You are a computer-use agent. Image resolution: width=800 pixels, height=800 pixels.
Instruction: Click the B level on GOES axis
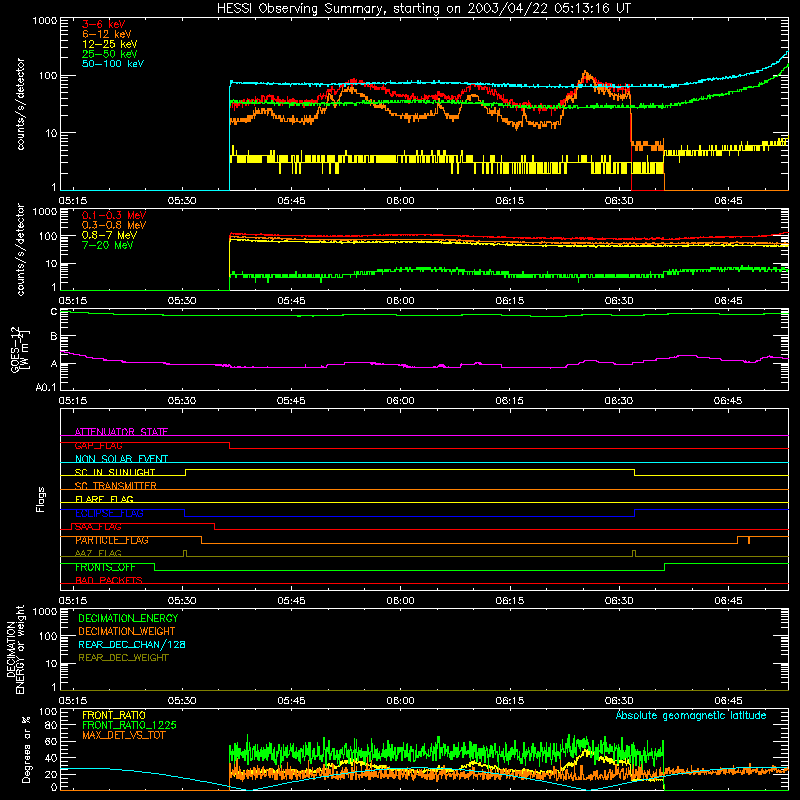click(54, 336)
